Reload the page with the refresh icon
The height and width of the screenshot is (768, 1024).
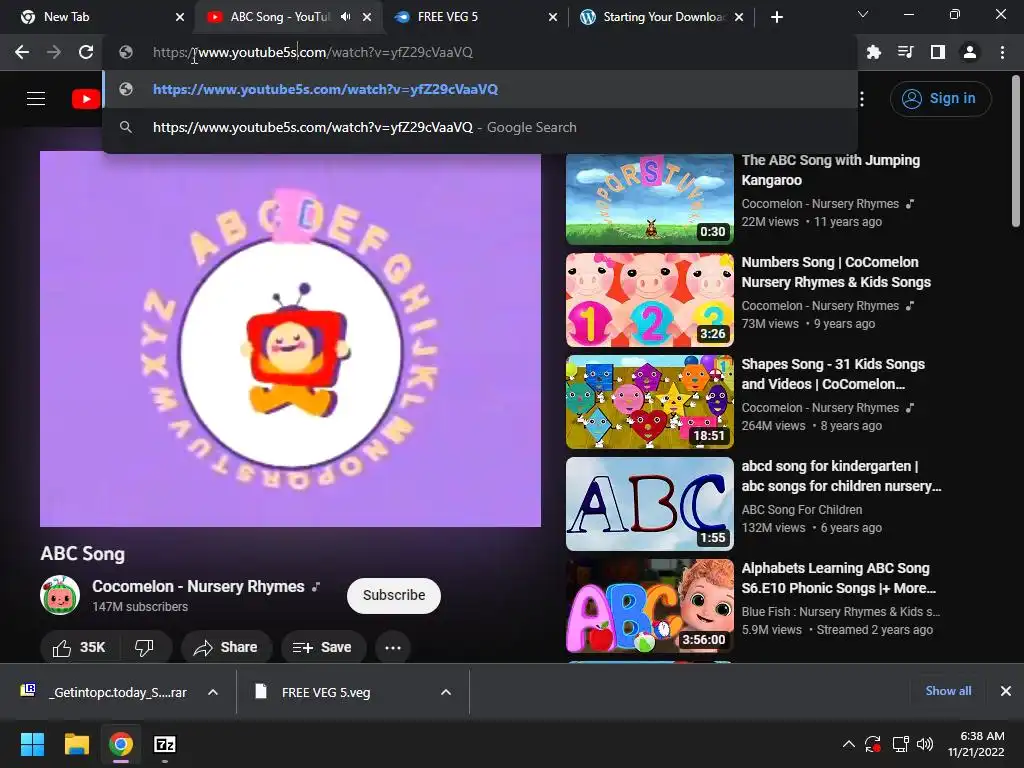(86, 52)
